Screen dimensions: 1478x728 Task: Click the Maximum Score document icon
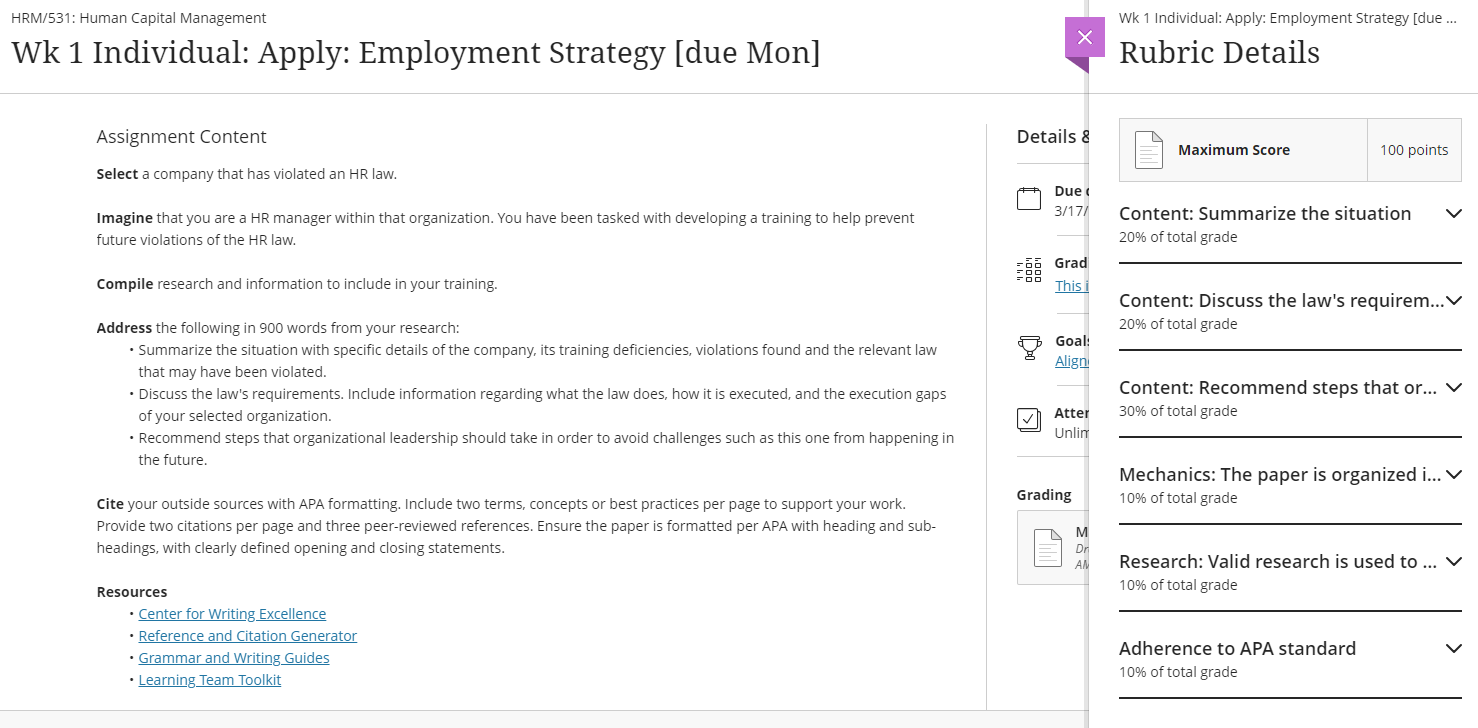[x=1149, y=150]
